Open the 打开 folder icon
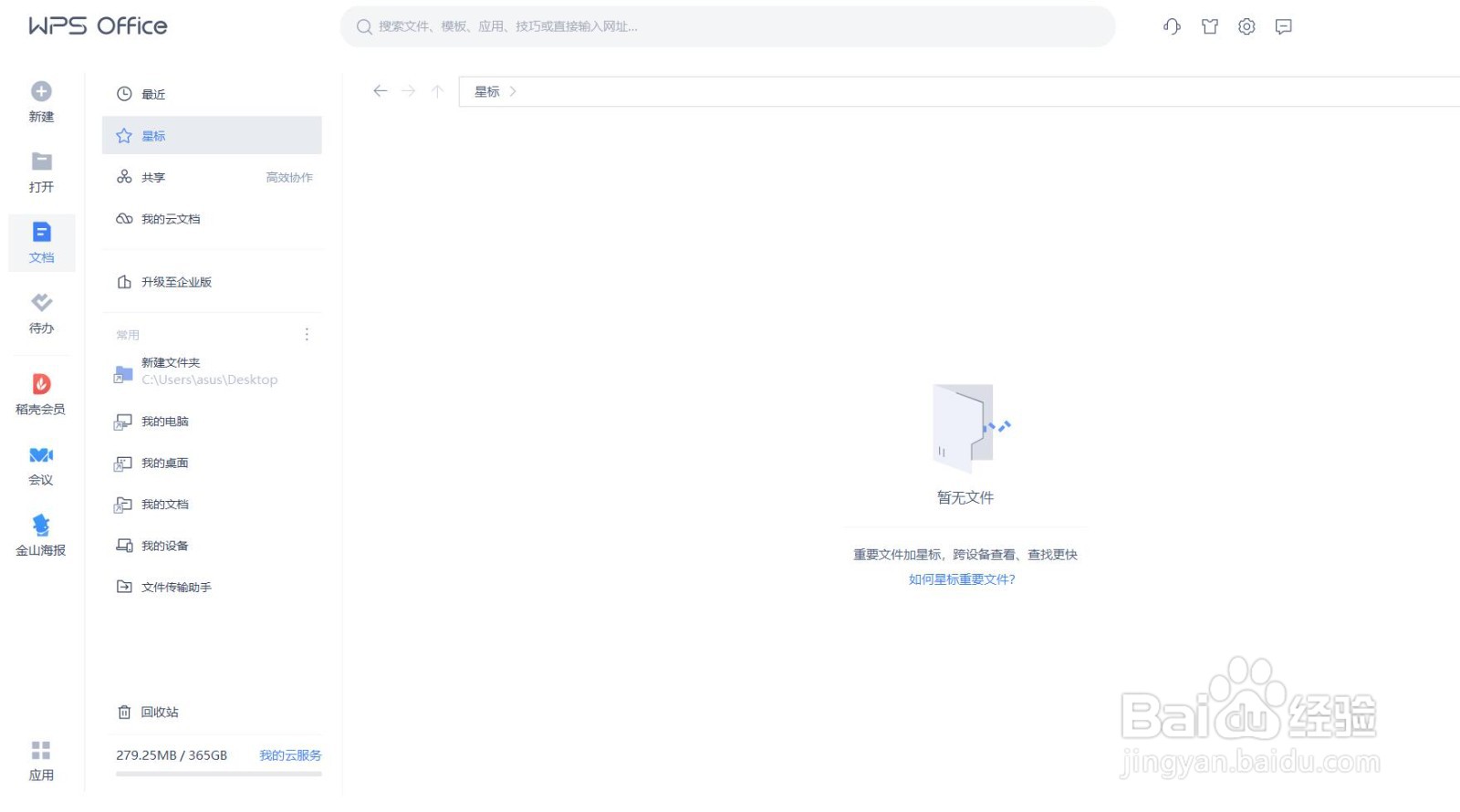Screen dimensions: 1460x812 coord(41,161)
